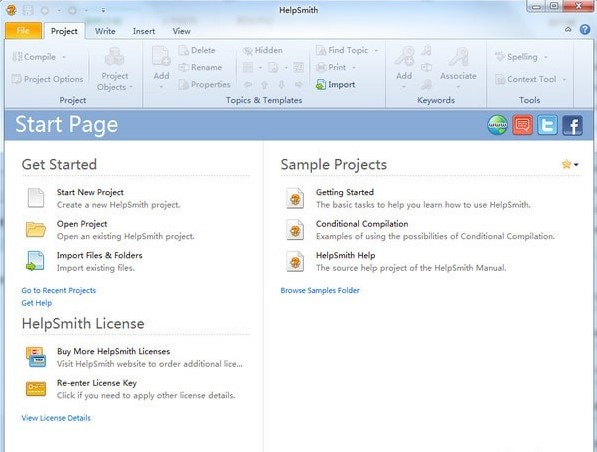597x452 pixels.
Task: Open the File menu
Action: click(x=23, y=30)
